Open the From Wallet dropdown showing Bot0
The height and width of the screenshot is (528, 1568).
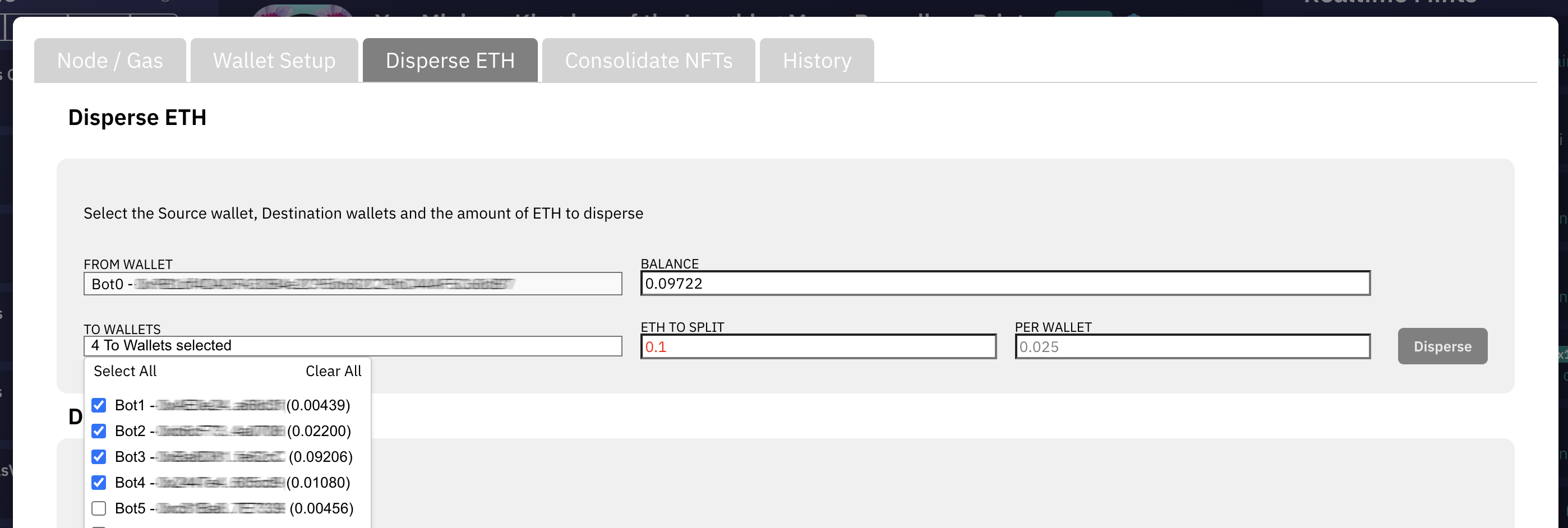(x=352, y=284)
